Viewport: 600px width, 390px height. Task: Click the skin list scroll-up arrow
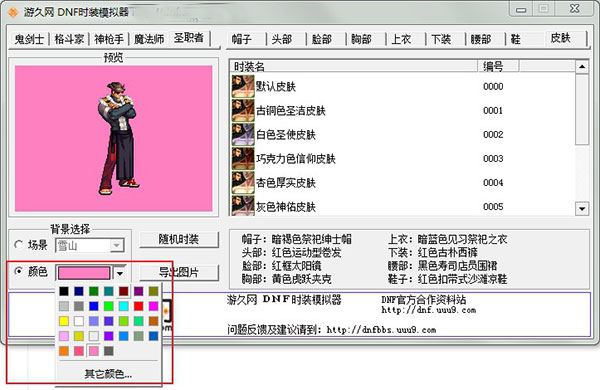pos(582,67)
